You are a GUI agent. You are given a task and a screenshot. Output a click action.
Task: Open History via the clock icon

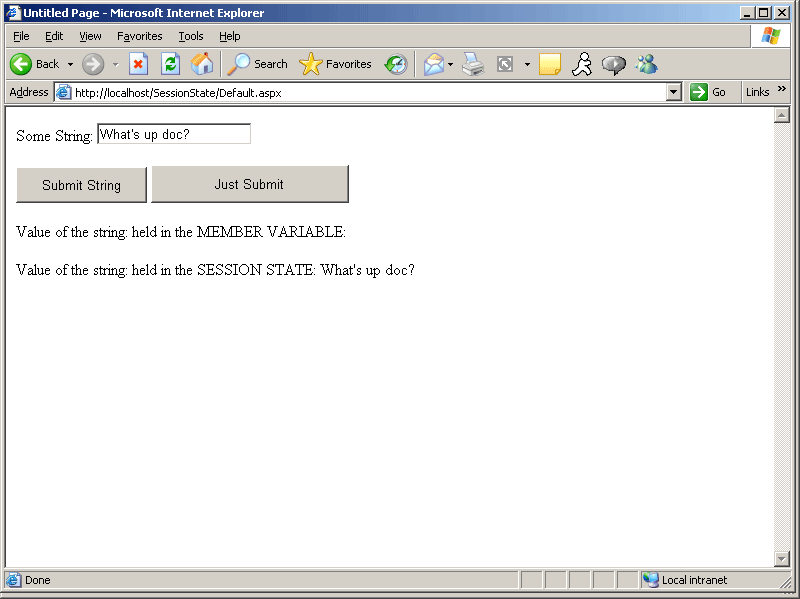[396, 64]
